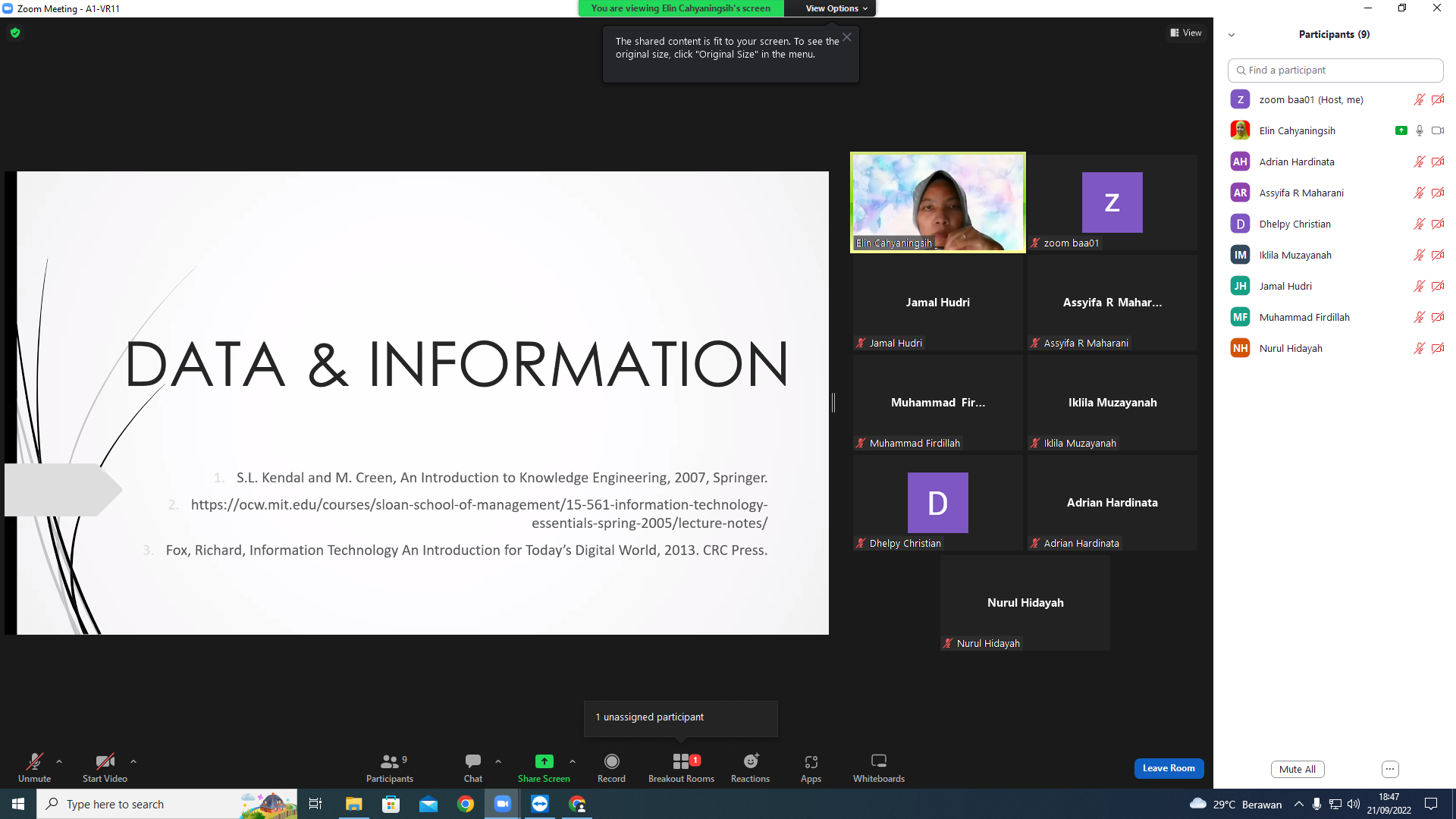Open TeamViewer from the taskbar
The image size is (1456, 819).
click(539, 804)
